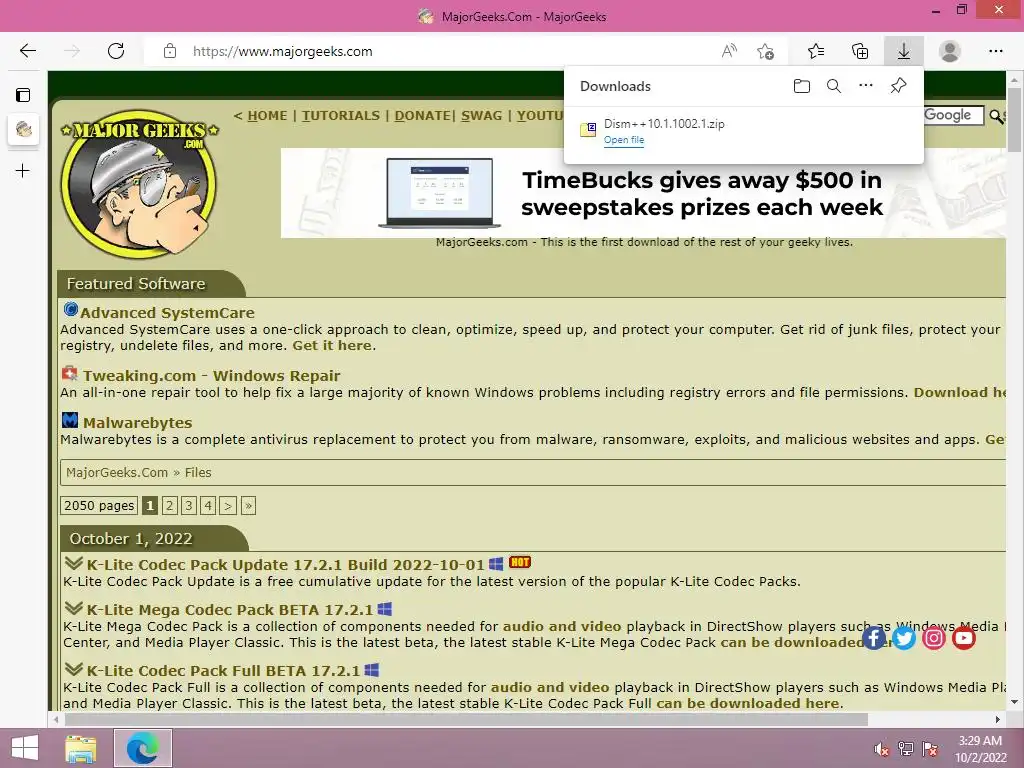Image resolution: width=1024 pixels, height=768 pixels.
Task: Click the MajorGeeks.Com breadcrumb link
Action: pyautogui.click(x=117, y=472)
